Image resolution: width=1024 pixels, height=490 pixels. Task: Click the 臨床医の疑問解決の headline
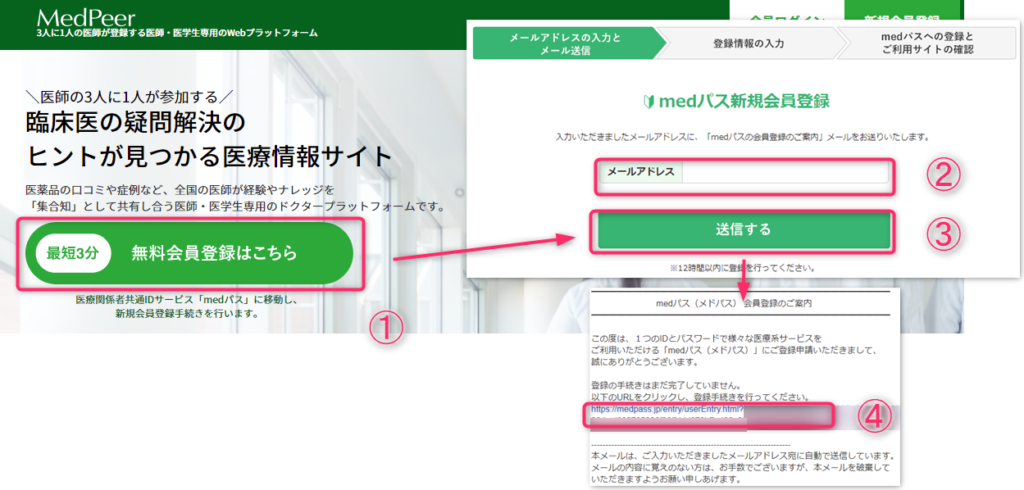pyautogui.click(x=134, y=122)
